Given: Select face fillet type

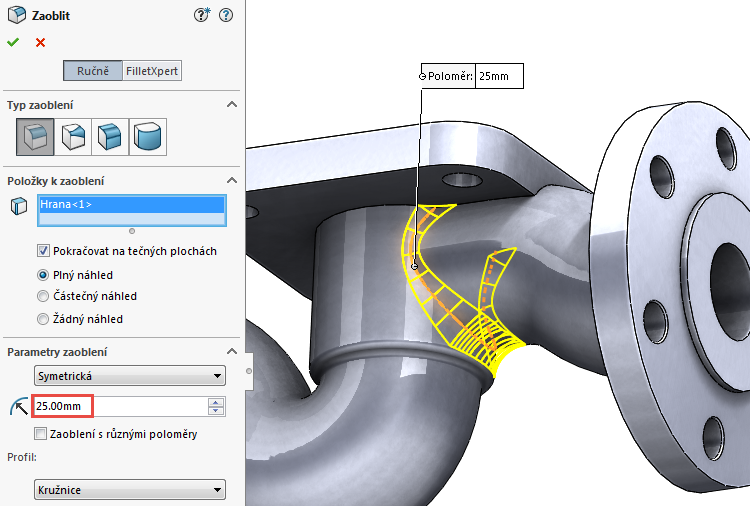Looking at the screenshot, I should [x=110, y=137].
